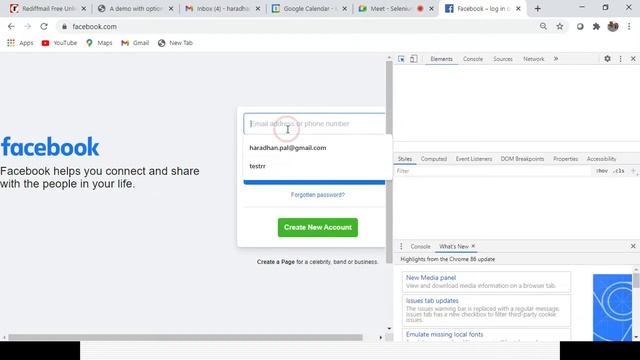Toggle the DevTools device toolbar icon

coord(413,59)
